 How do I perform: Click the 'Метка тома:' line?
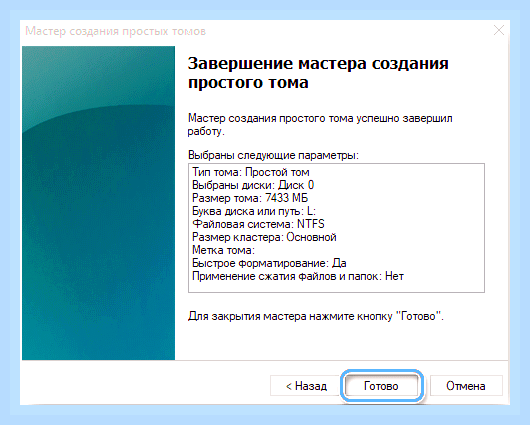click(223, 250)
